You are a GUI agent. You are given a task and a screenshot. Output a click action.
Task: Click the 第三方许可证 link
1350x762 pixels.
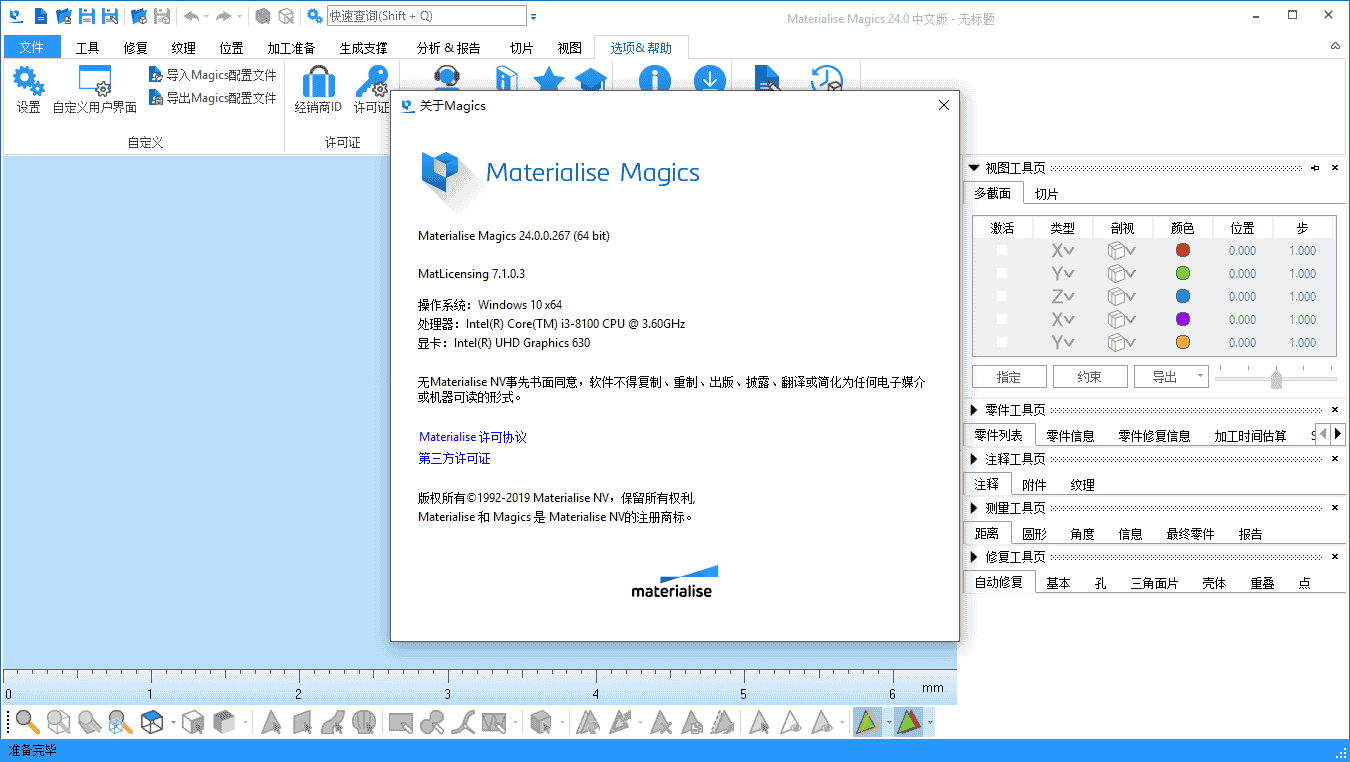(454, 459)
